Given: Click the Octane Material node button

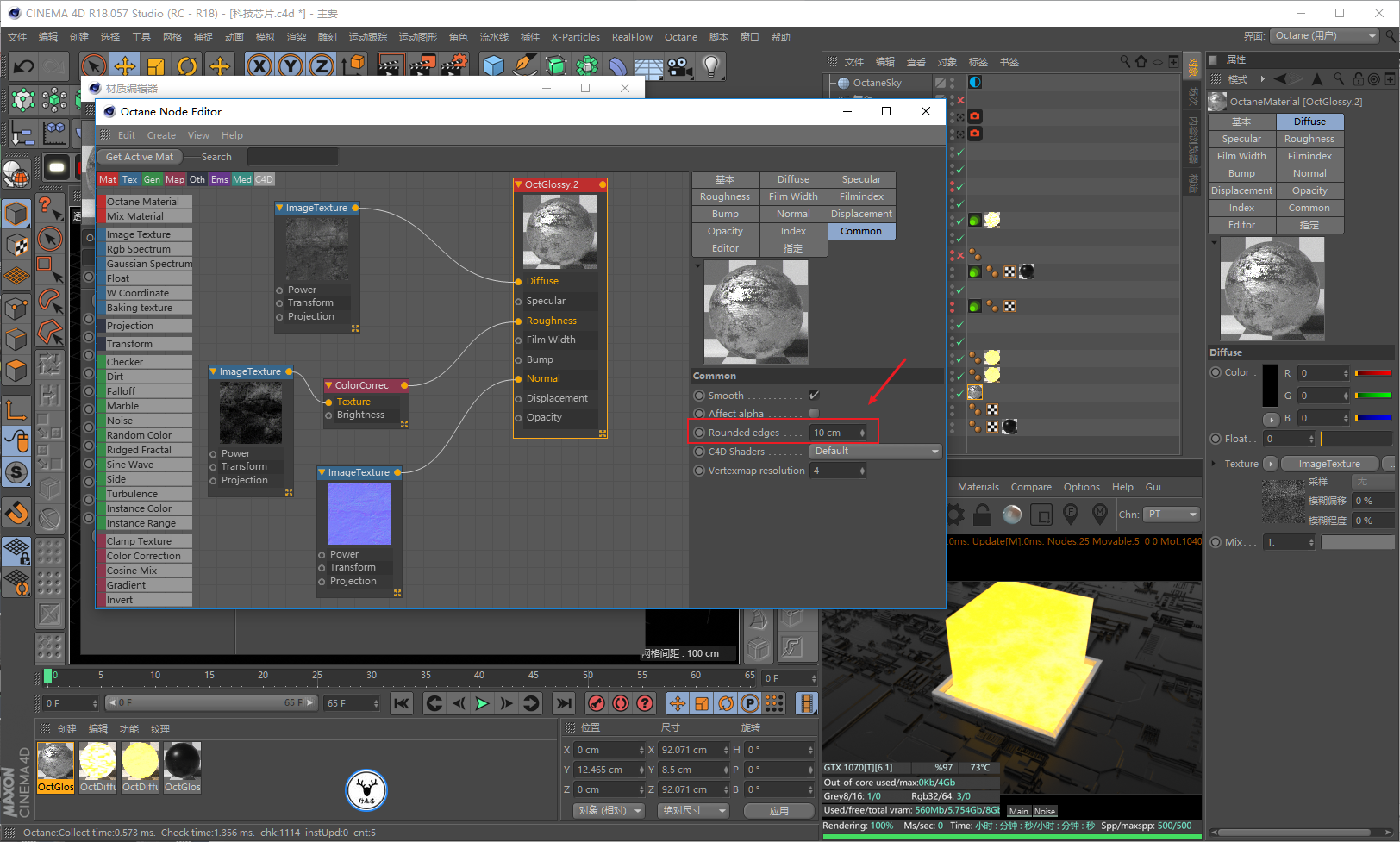Looking at the screenshot, I should click(x=145, y=202).
